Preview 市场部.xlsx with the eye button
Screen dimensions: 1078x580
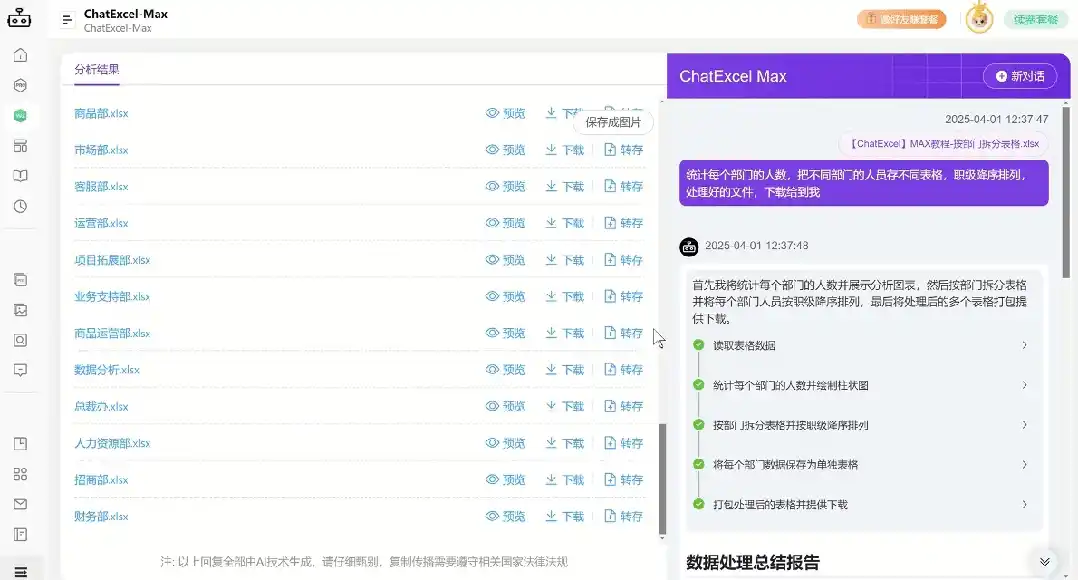click(x=505, y=150)
